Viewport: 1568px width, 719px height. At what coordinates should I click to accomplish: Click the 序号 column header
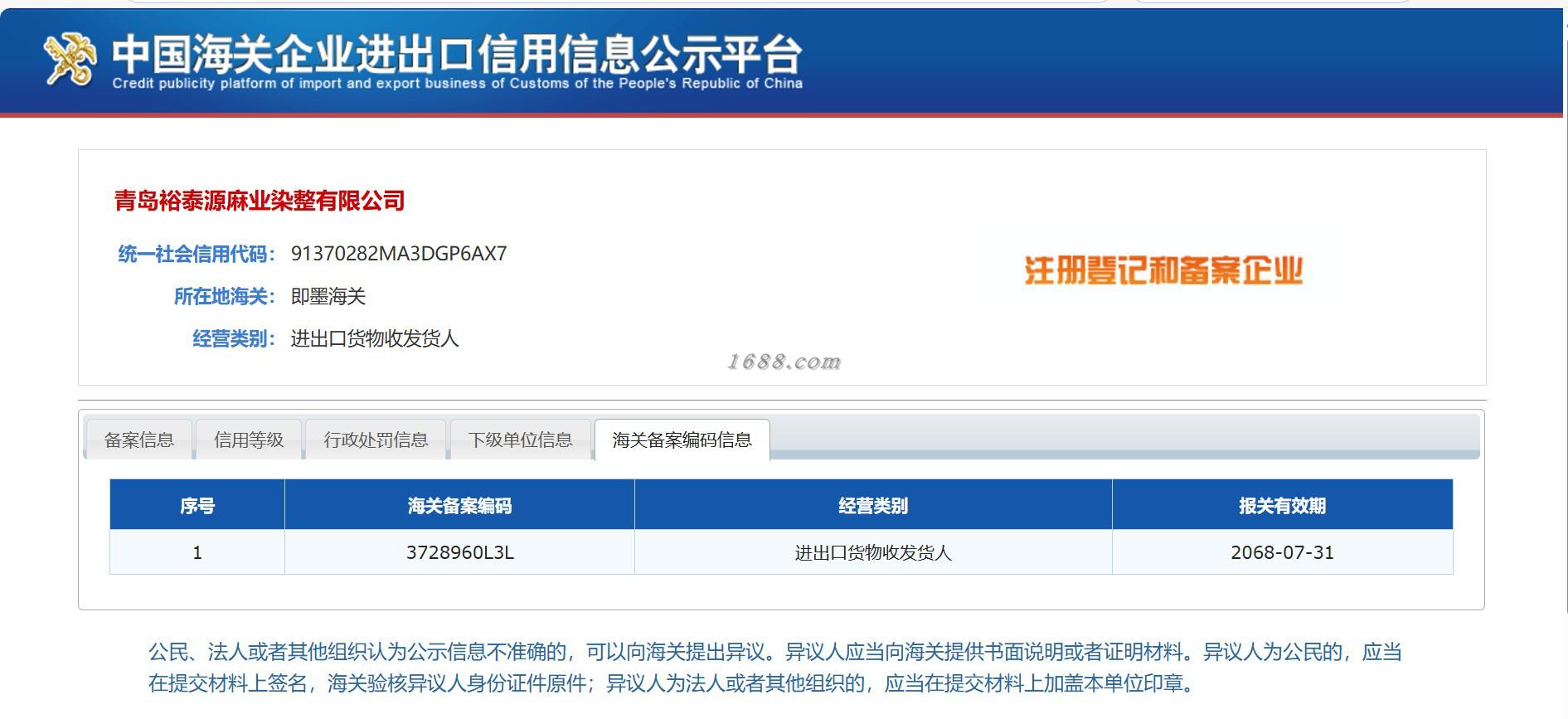click(197, 505)
